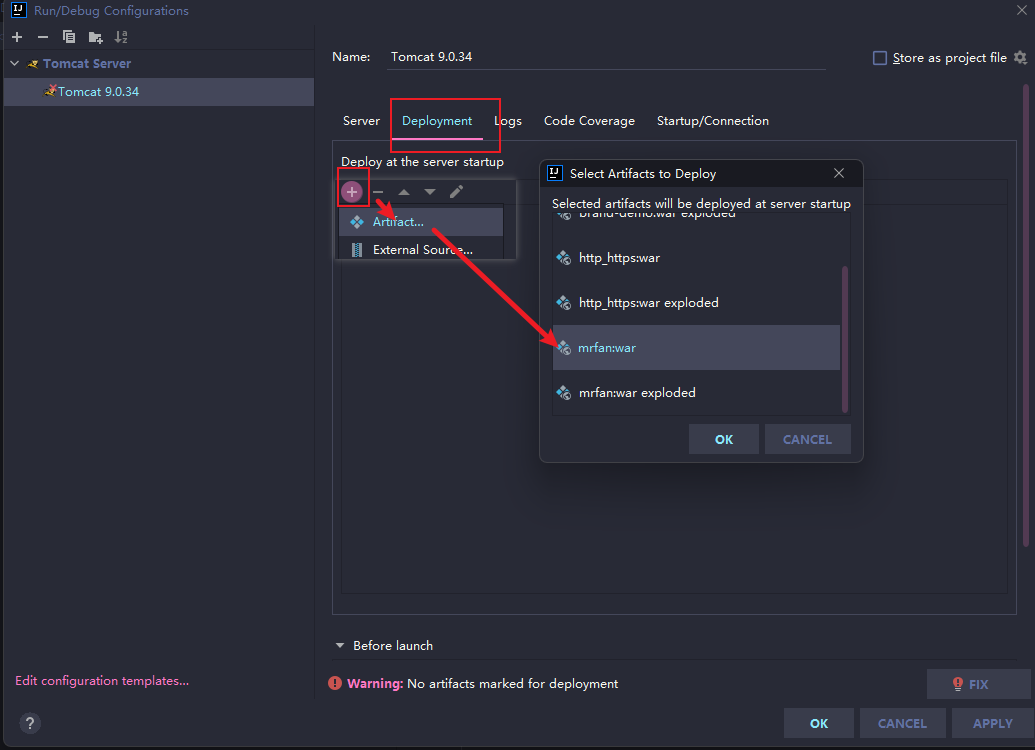Sort configurations alphabetically

click(121, 37)
